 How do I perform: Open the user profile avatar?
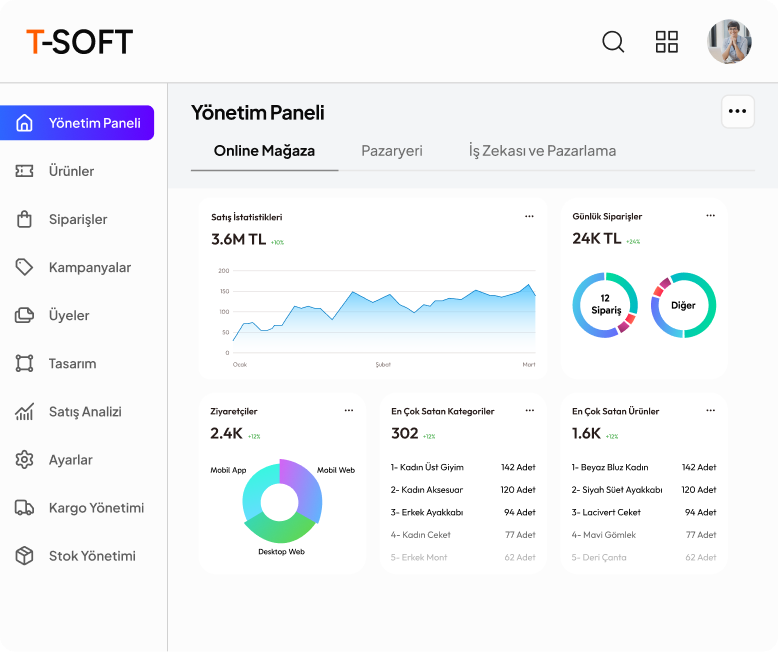pos(729,42)
